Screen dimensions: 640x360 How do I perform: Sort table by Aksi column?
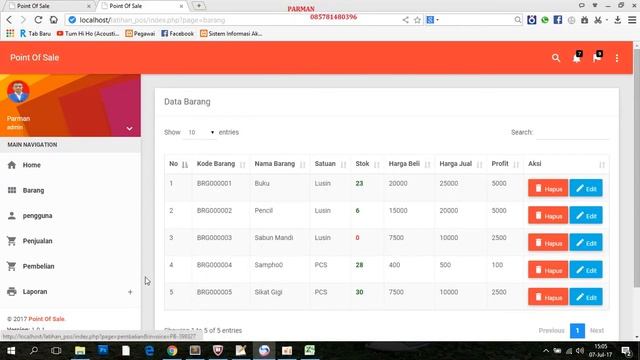click(566, 164)
